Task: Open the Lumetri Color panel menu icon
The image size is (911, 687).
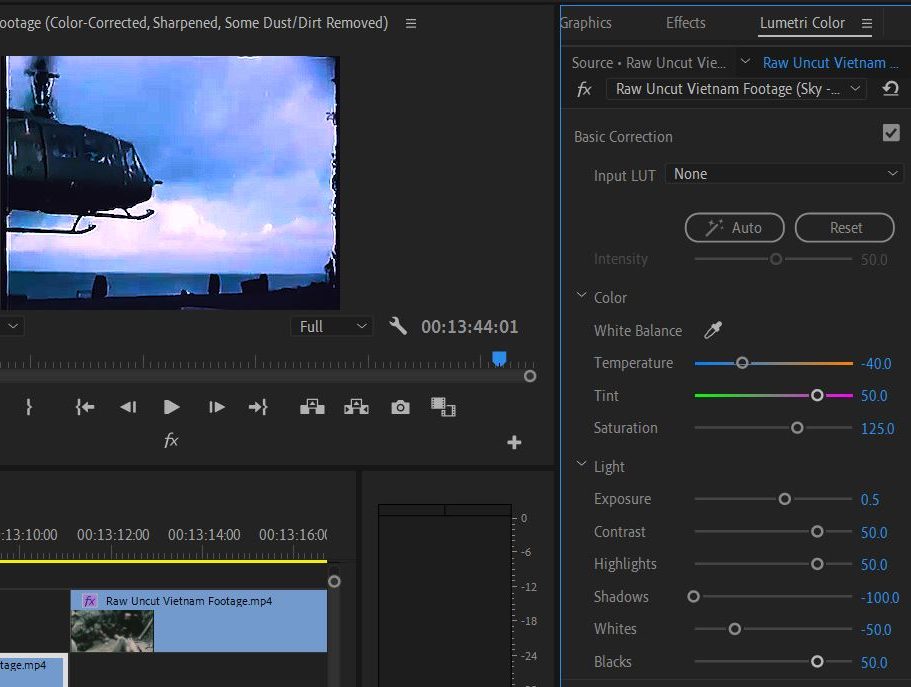Action: pos(867,23)
